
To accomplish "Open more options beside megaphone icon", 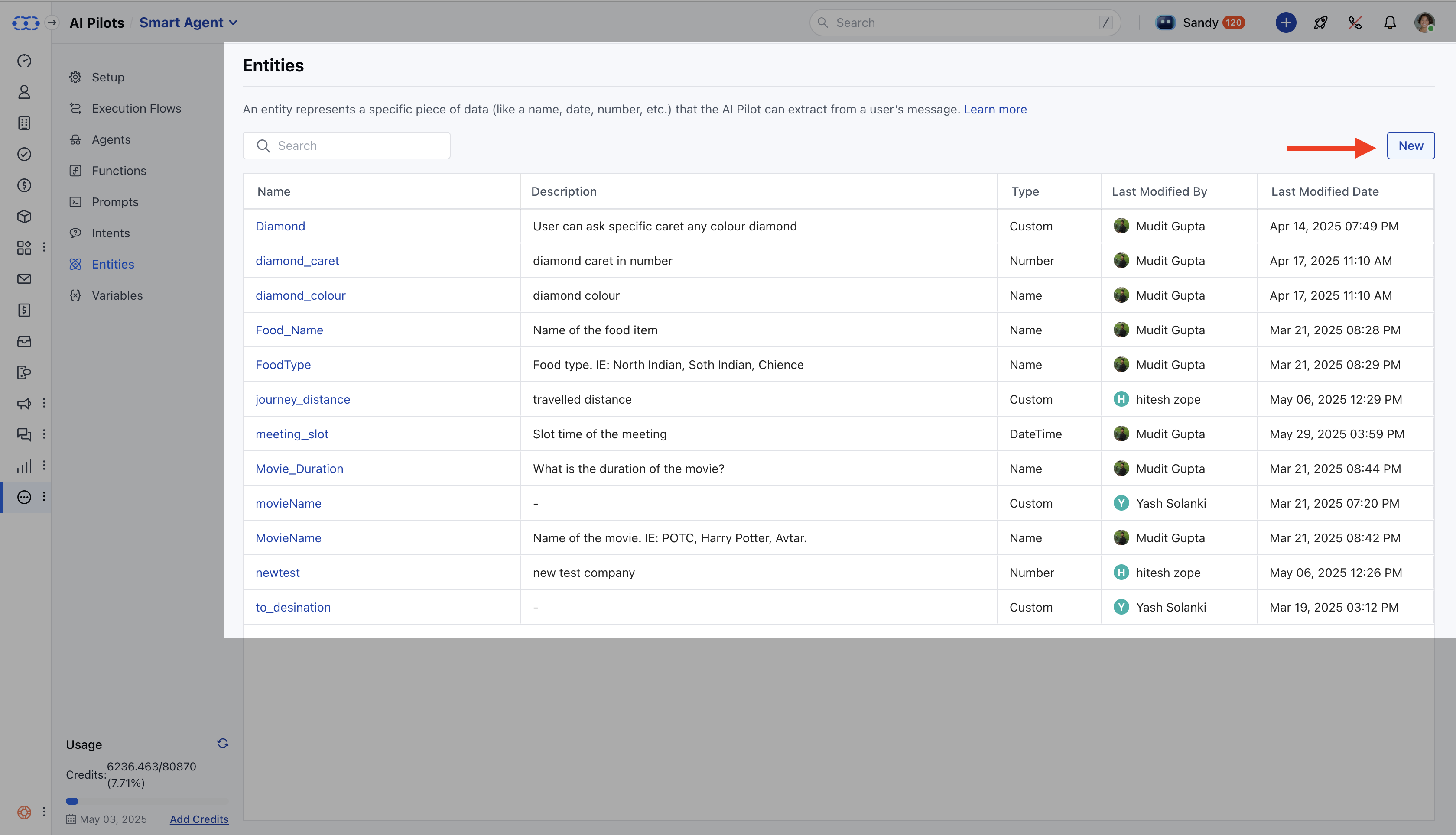I will point(44,403).
